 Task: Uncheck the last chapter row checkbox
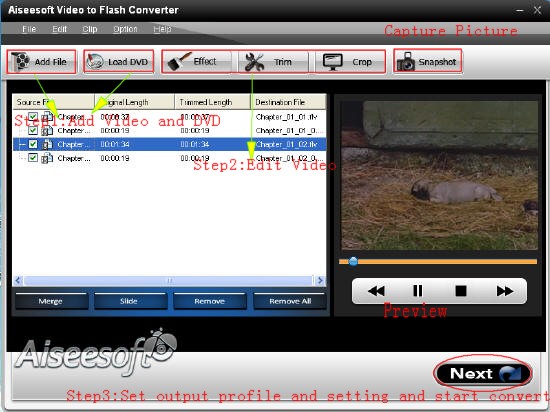33,158
